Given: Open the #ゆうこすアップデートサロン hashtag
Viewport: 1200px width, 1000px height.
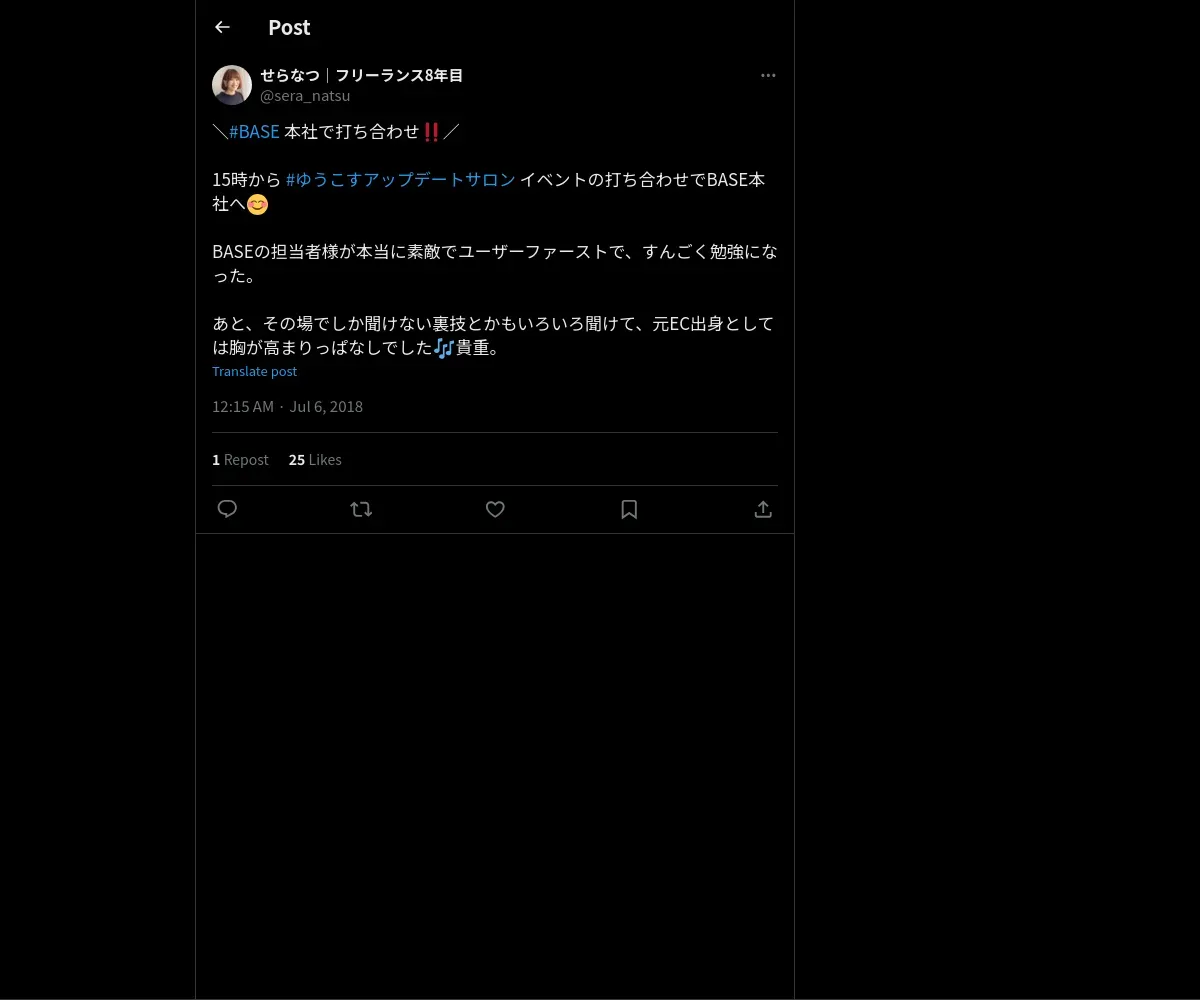Looking at the screenshot, I should tap(401, 180).
